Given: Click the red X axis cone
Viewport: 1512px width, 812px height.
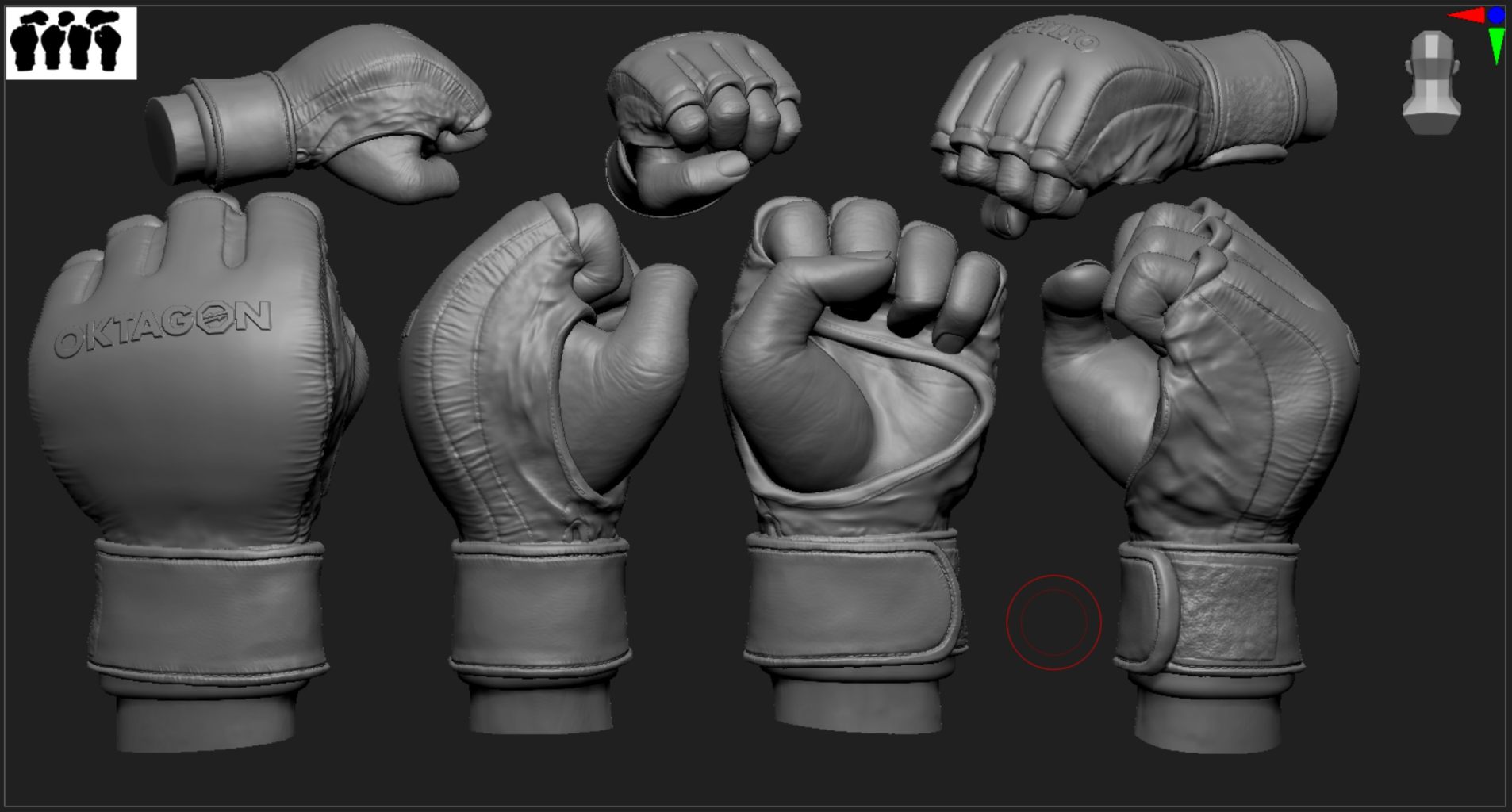Looking at the screenshot, I should [1468, 16].
